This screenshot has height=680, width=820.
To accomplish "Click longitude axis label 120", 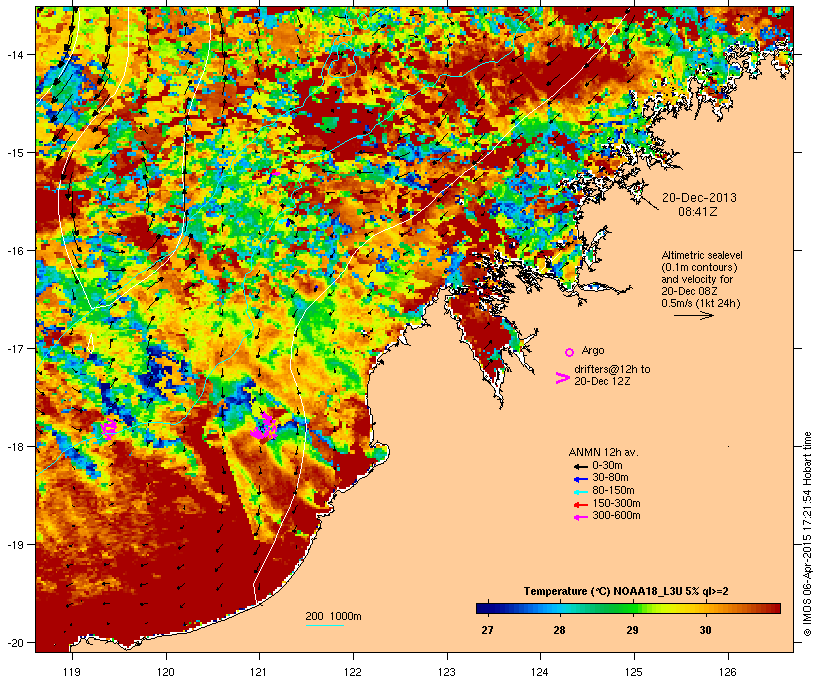I will (166, 672).
